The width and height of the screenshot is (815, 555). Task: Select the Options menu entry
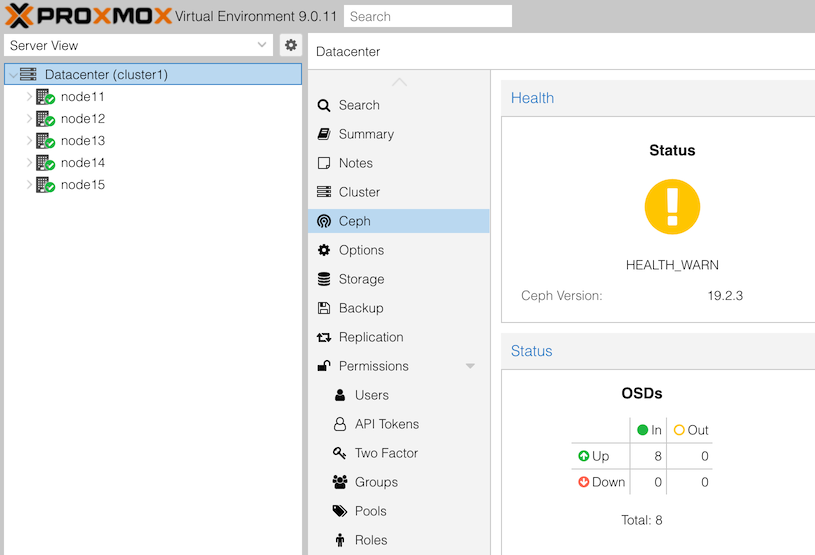pyautogui.click(x=361, y=250)
